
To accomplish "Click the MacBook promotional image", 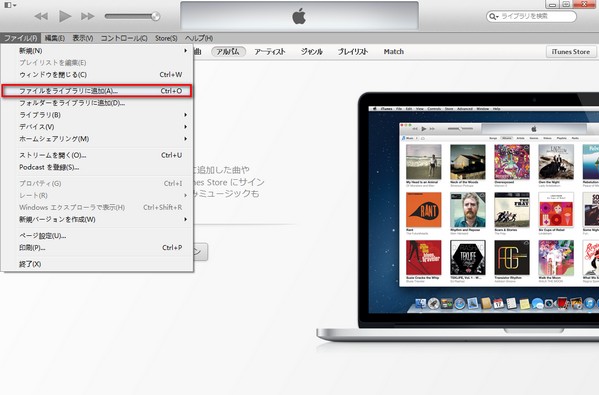I will click(x=458, y=218).
